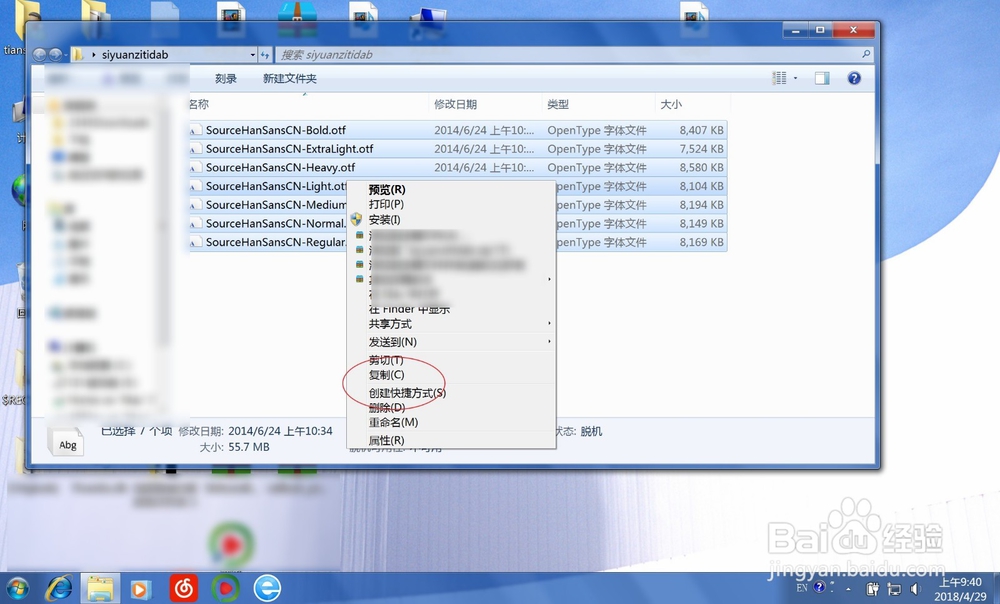1000x604 pixels.
Task: Click the 新建文件夹 toolbar button
Action: tap(290, 78)
